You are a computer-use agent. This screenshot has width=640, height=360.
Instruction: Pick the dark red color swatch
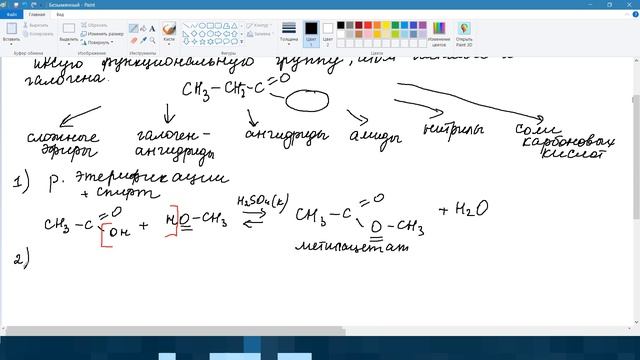(359, 25)
